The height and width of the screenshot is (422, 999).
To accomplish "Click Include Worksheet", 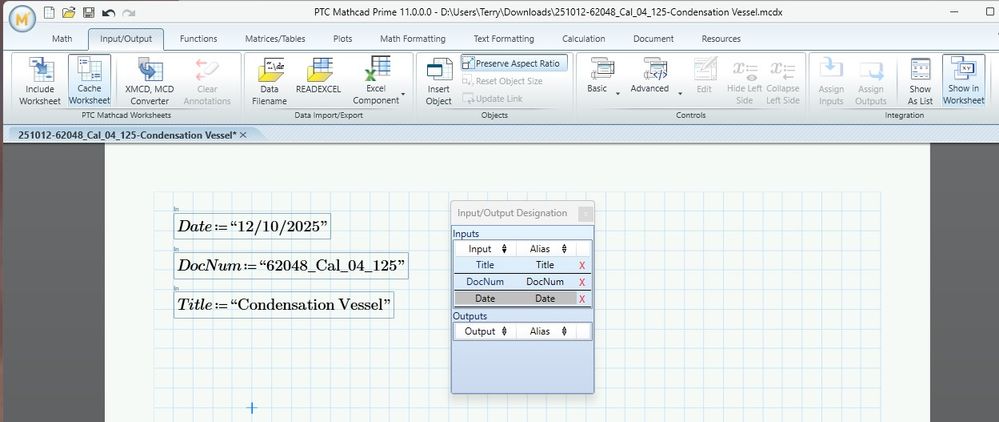I will click(40, 81).
